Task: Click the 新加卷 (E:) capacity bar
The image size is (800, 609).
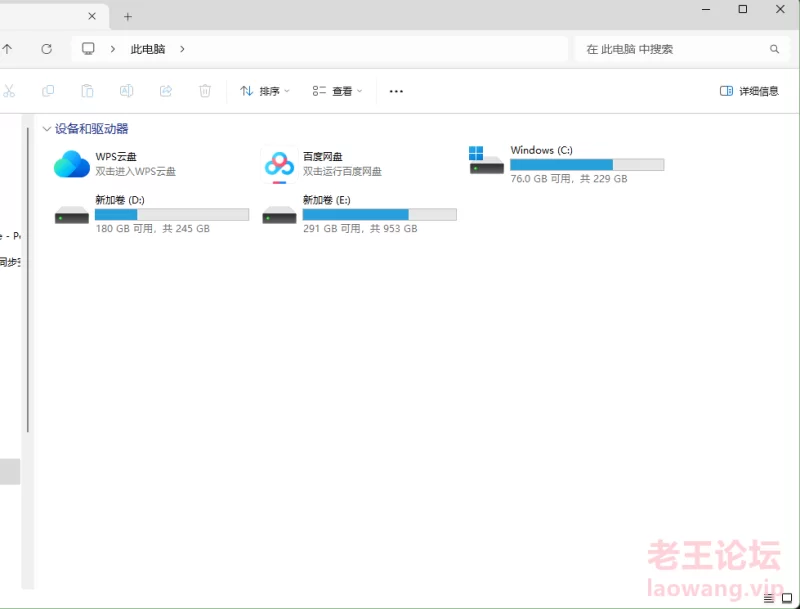Action: point(380,214)
